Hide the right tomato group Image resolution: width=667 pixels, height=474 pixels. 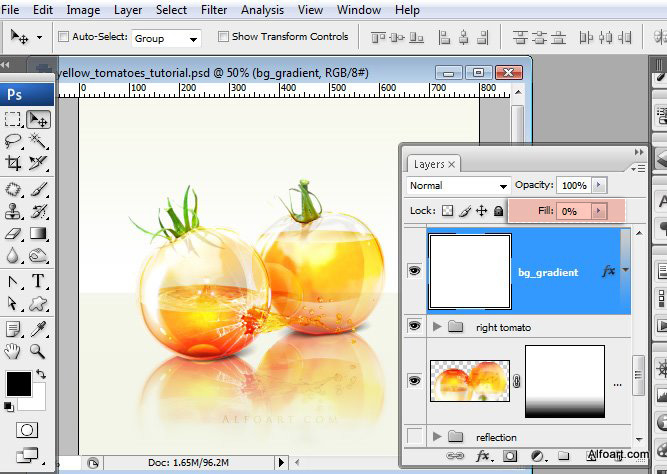414,326
